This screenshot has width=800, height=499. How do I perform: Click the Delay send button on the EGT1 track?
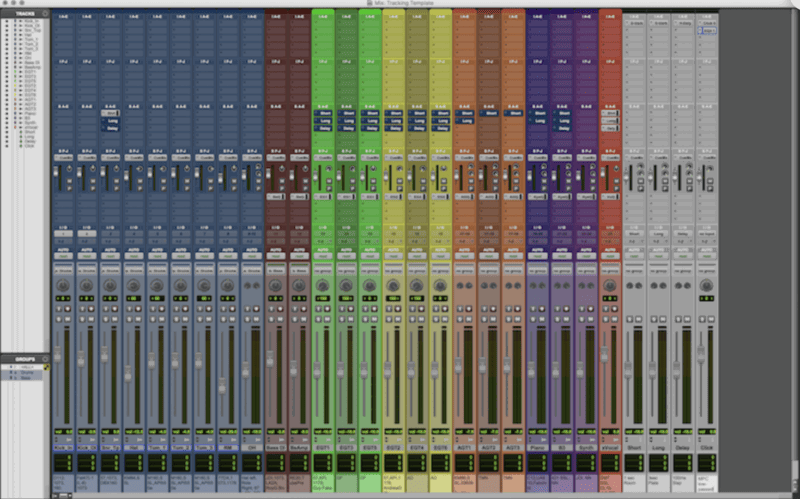point(323,129)
